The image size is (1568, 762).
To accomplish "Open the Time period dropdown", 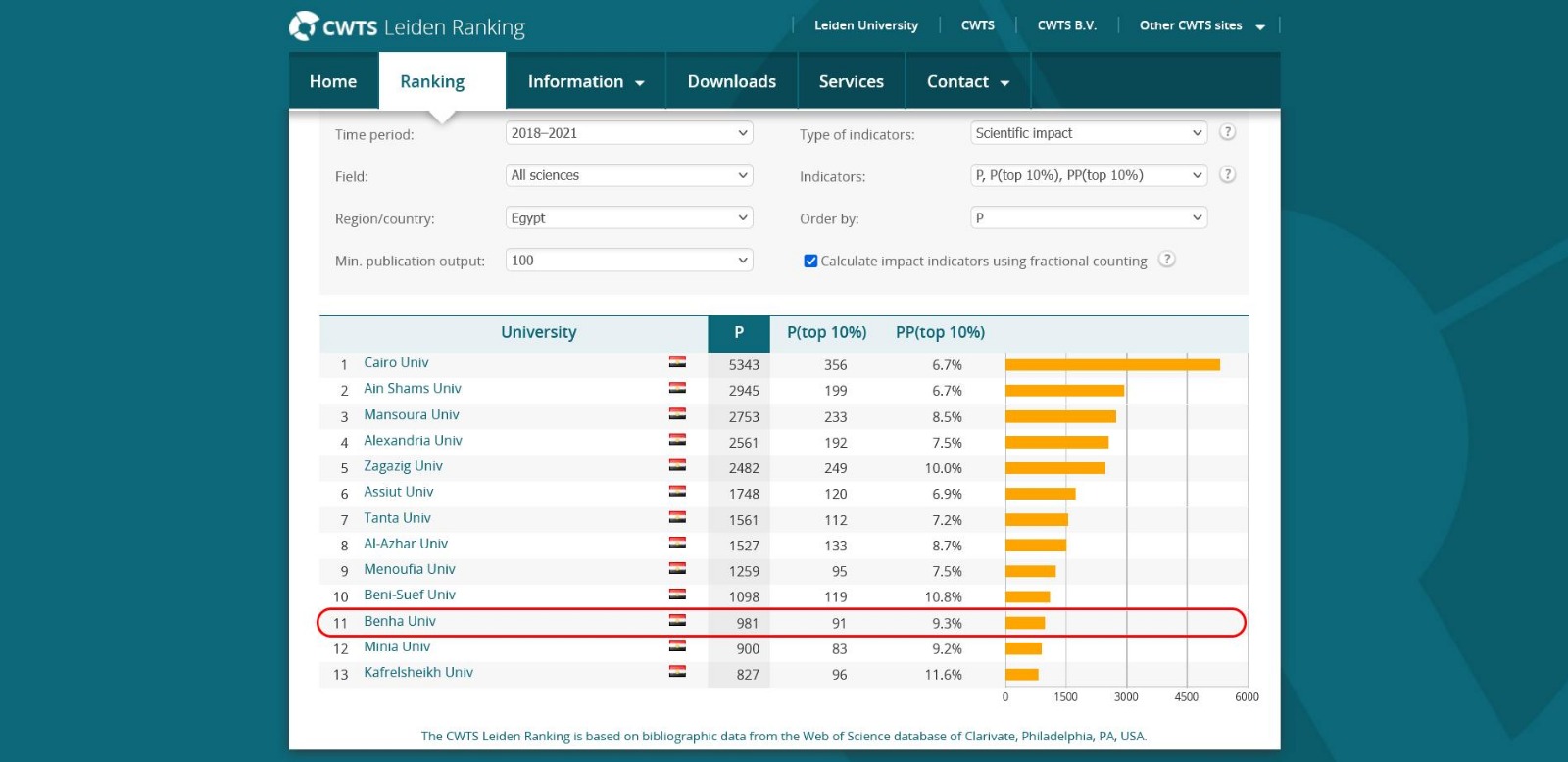I will (629, 133).
